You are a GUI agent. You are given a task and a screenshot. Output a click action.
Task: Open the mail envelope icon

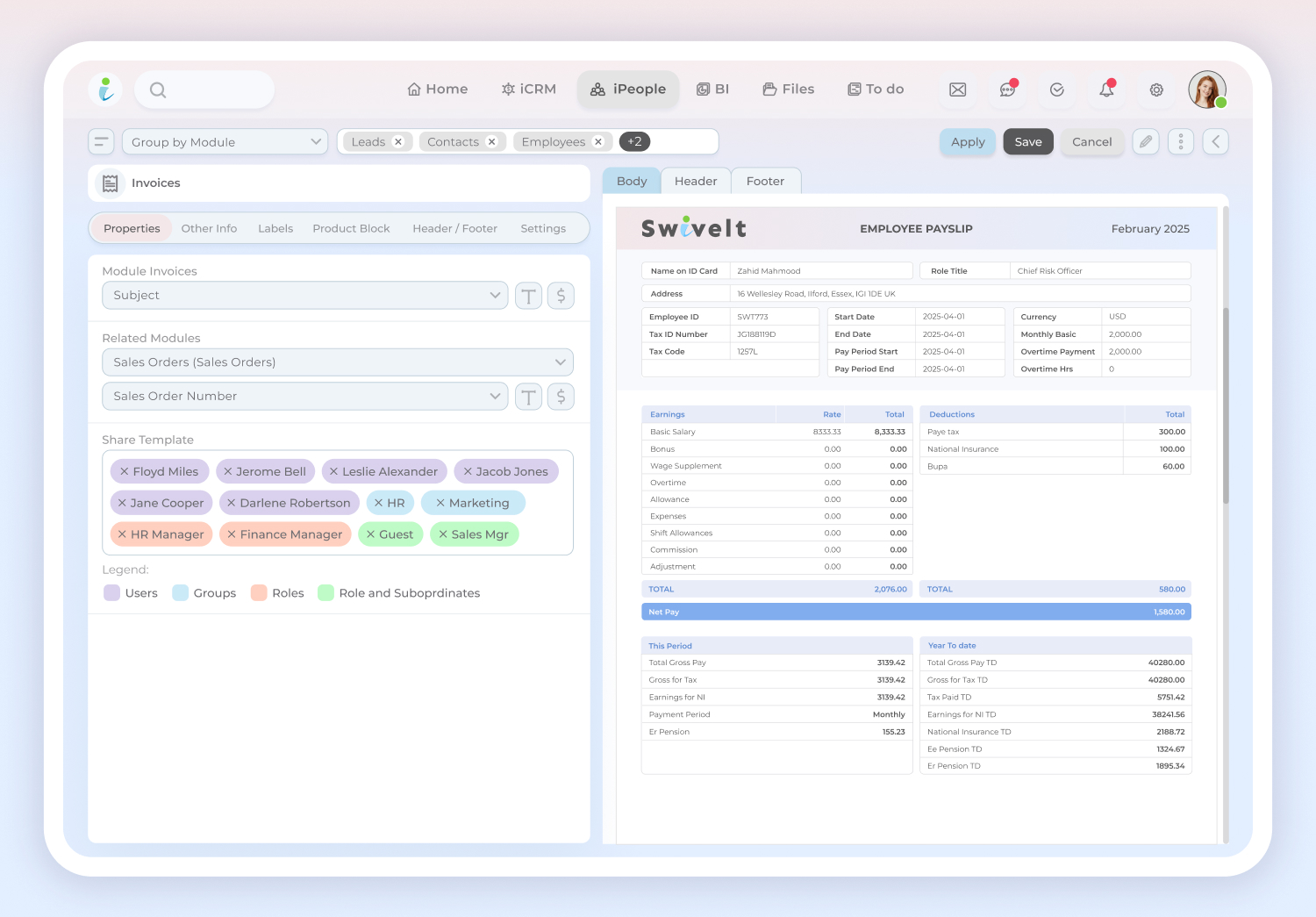[x=958, y=90]
